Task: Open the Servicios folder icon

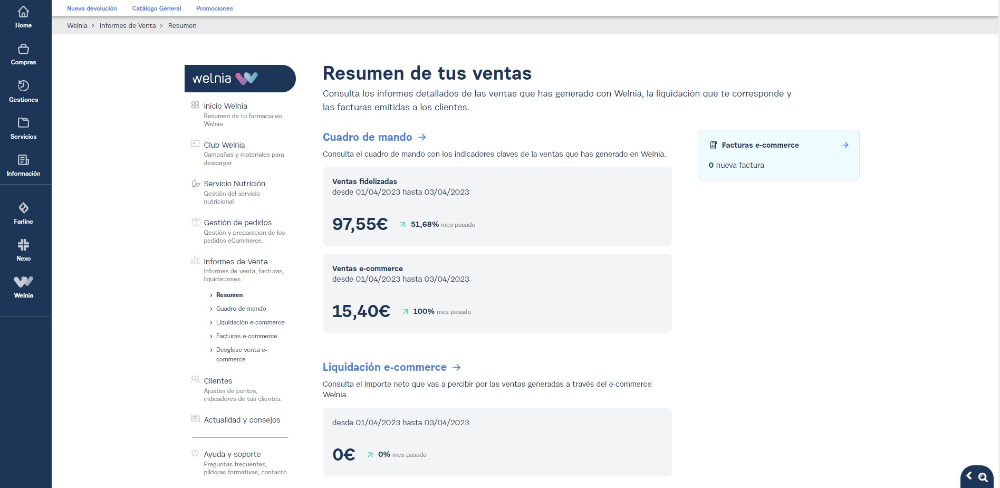Action: pos(24,122)
